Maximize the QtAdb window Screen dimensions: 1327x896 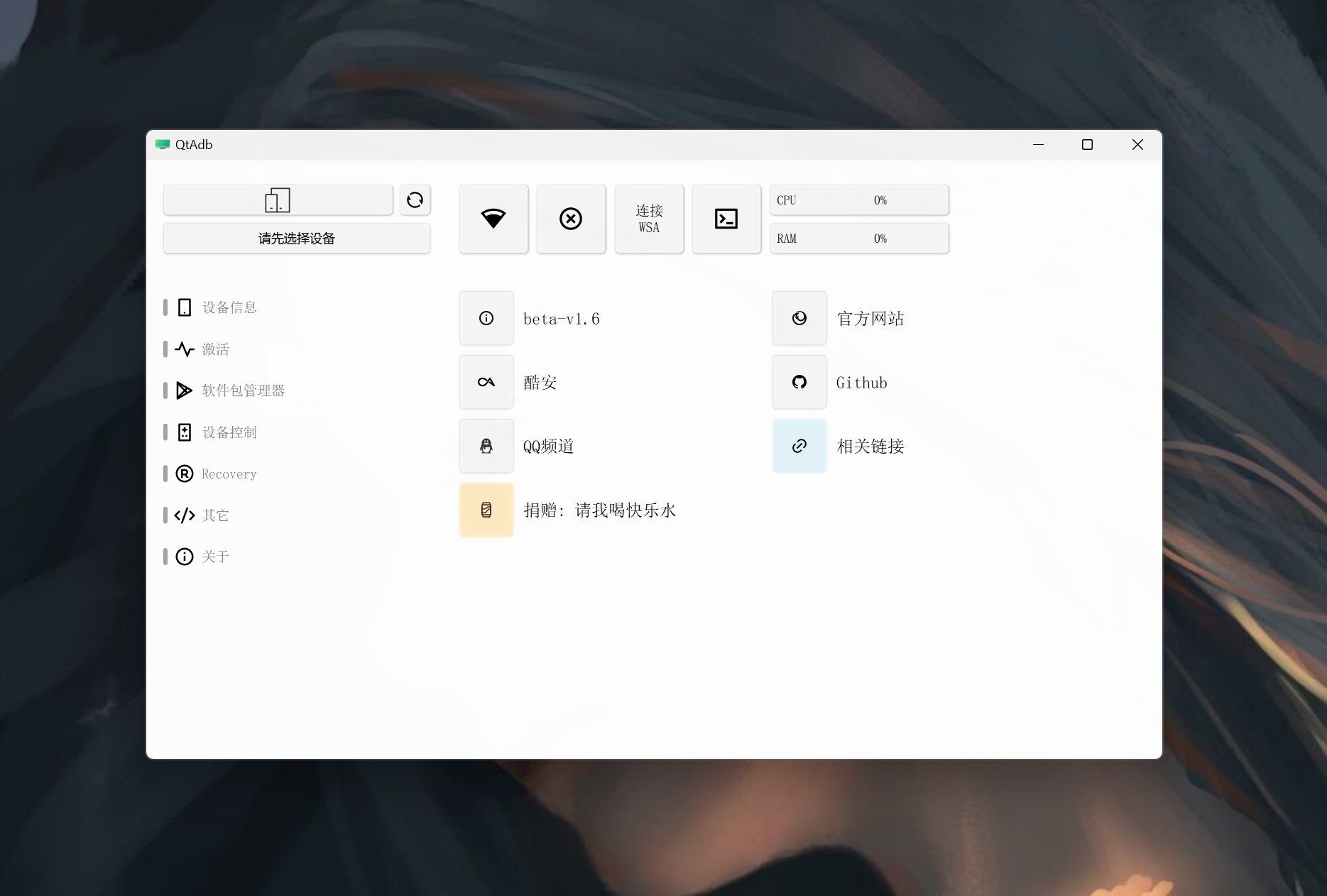(x=1087, y=145)
